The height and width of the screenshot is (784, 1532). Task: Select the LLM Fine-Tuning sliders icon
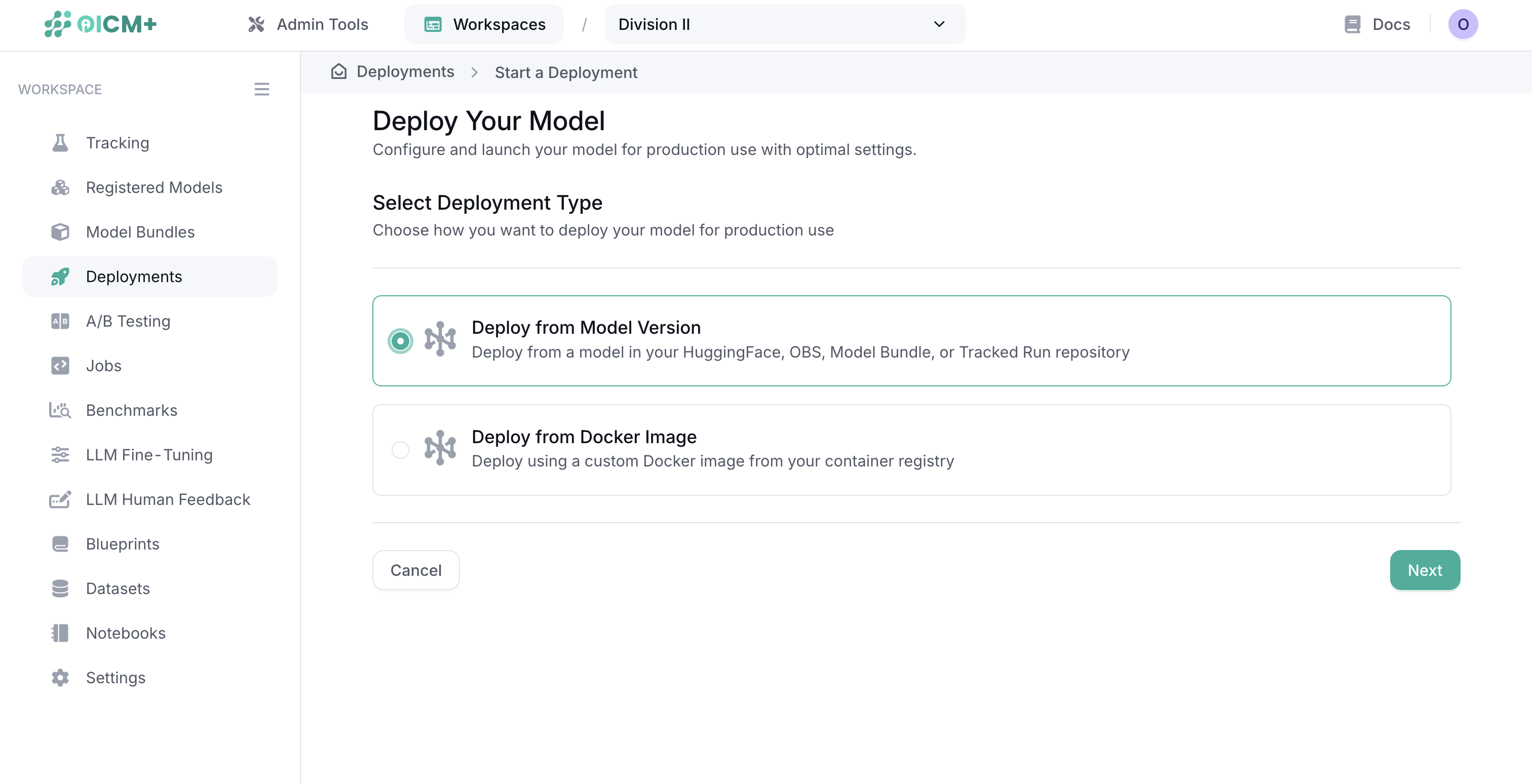click(x=59, y=455)
